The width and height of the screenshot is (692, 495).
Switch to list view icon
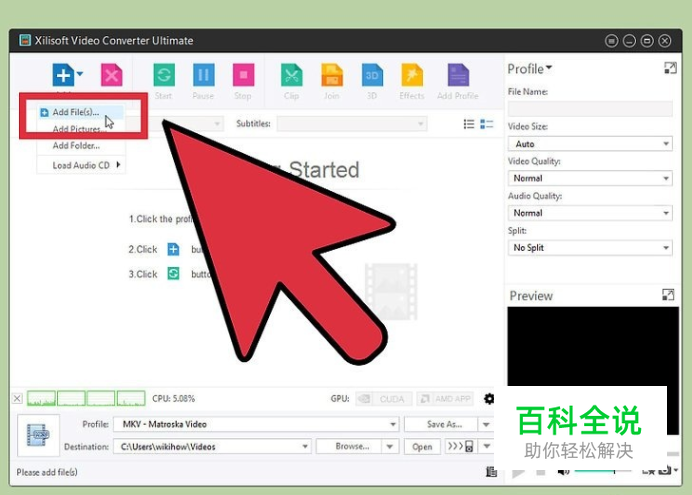point(469,124)
